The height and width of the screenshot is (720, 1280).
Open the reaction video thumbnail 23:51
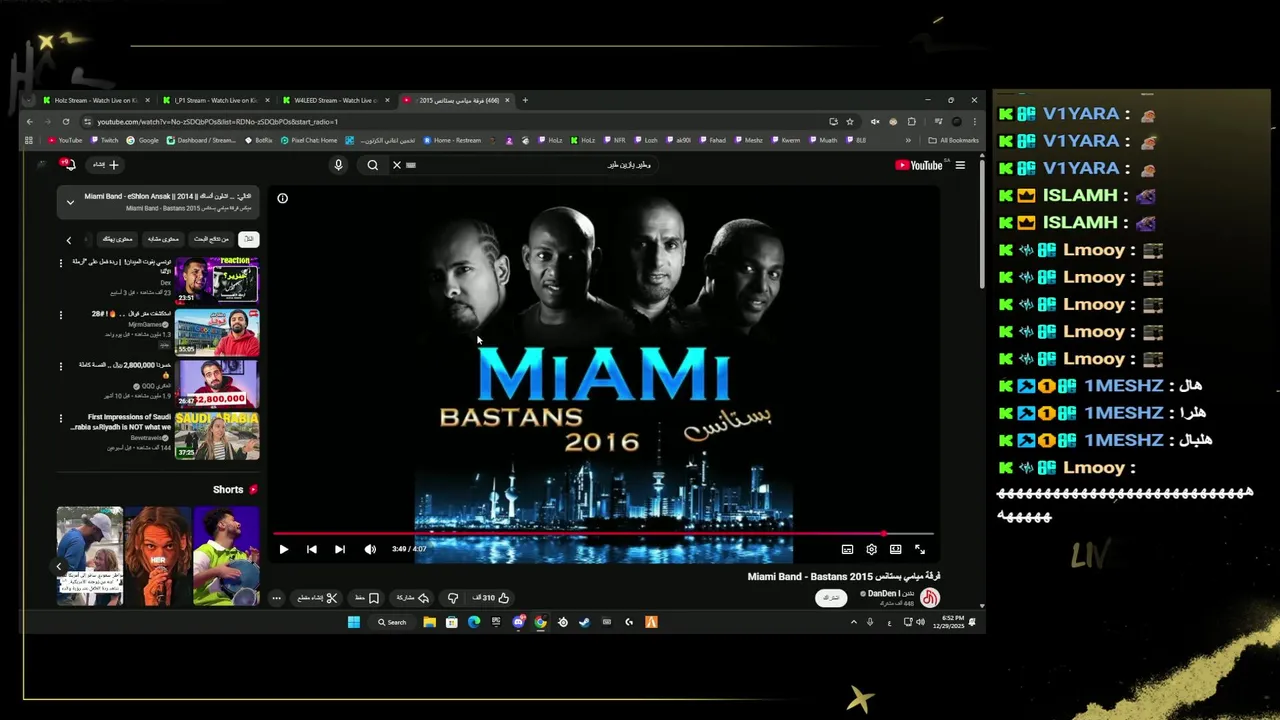pyautogui.click(x=217, y=280)
